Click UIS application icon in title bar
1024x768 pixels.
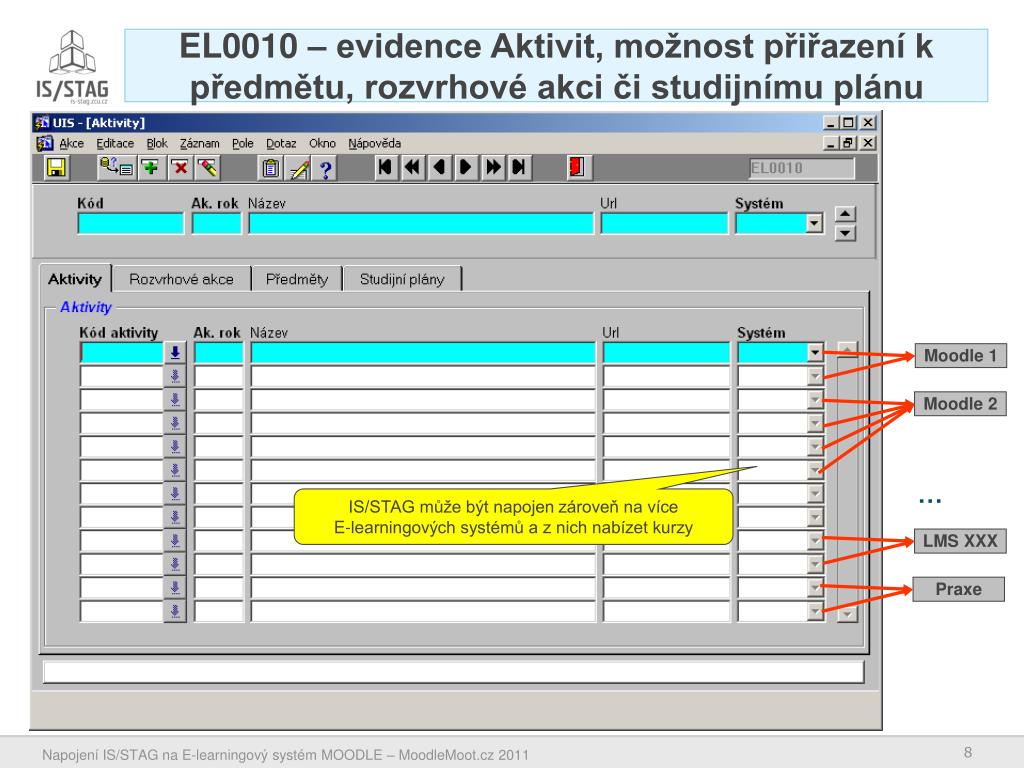[42, 122]
